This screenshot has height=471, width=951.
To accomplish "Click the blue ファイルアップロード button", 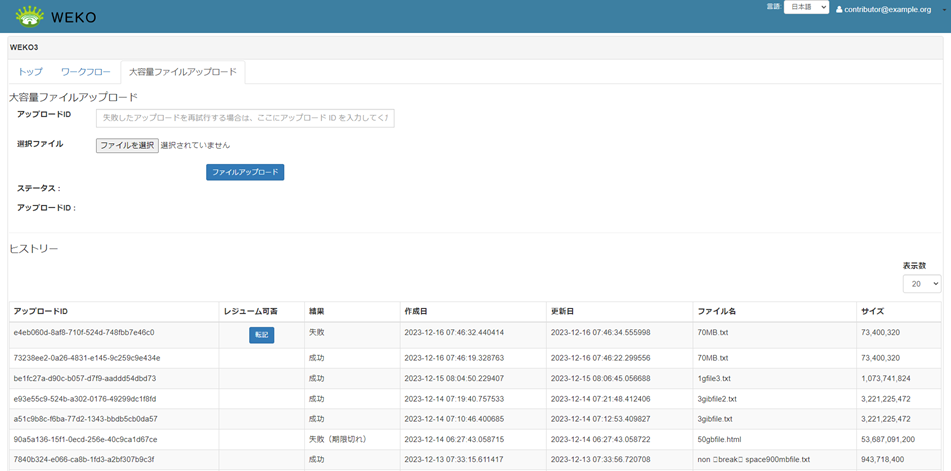I will [245, 172].
